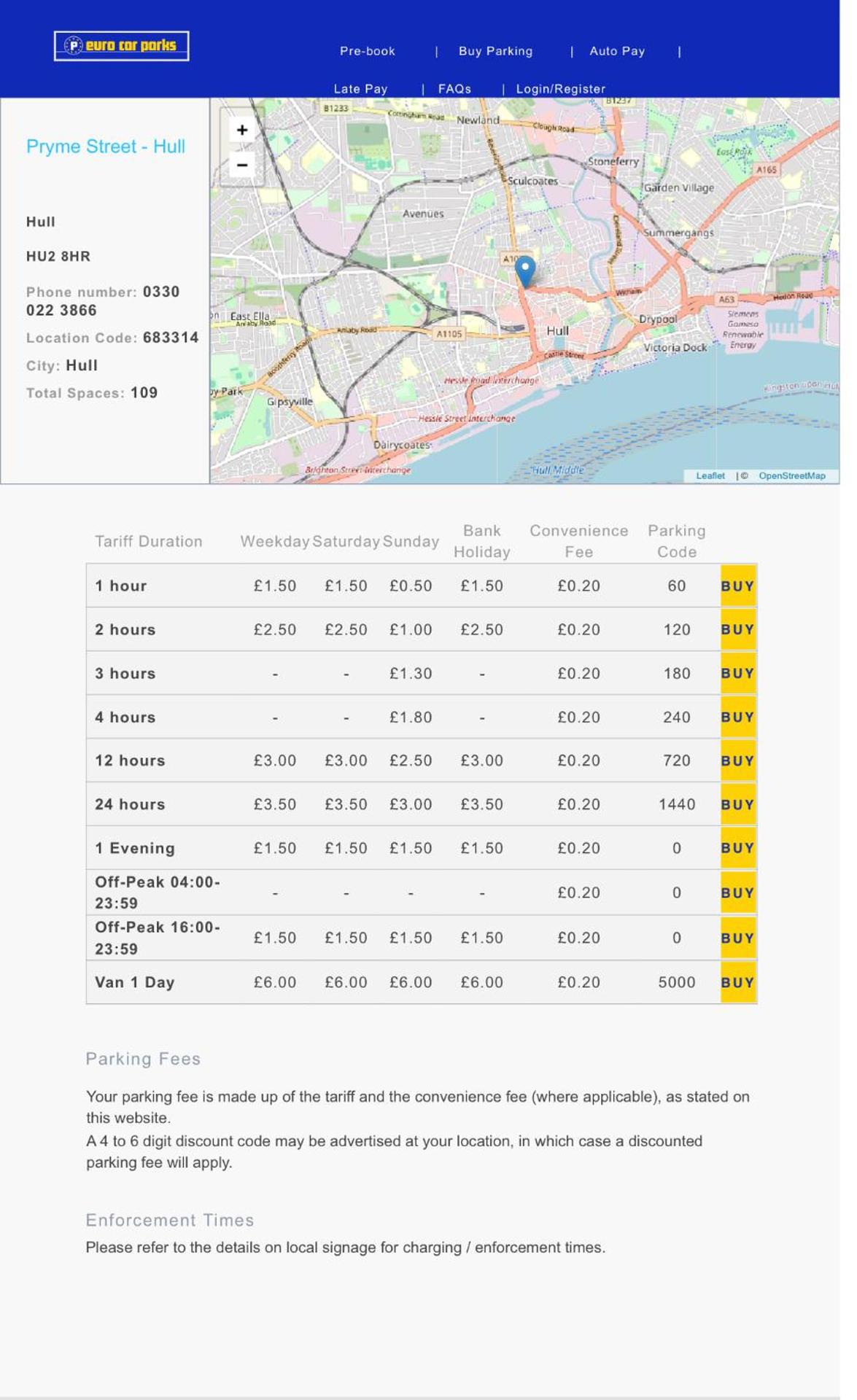The width and height of the screenshot is (857, 1400).
Task: Open the Auto Pay page
Action: click(x=617, y=51)
